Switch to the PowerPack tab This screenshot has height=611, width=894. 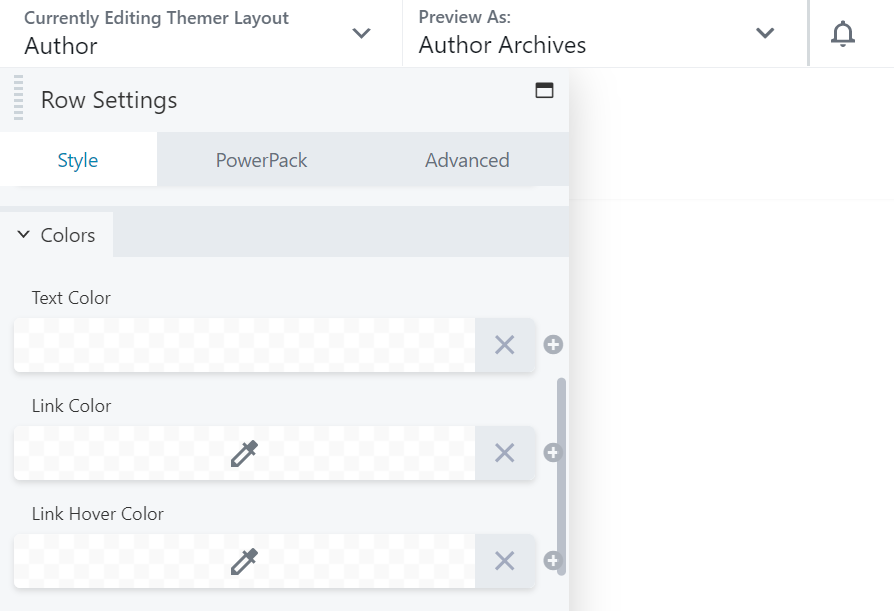(261, 160)
